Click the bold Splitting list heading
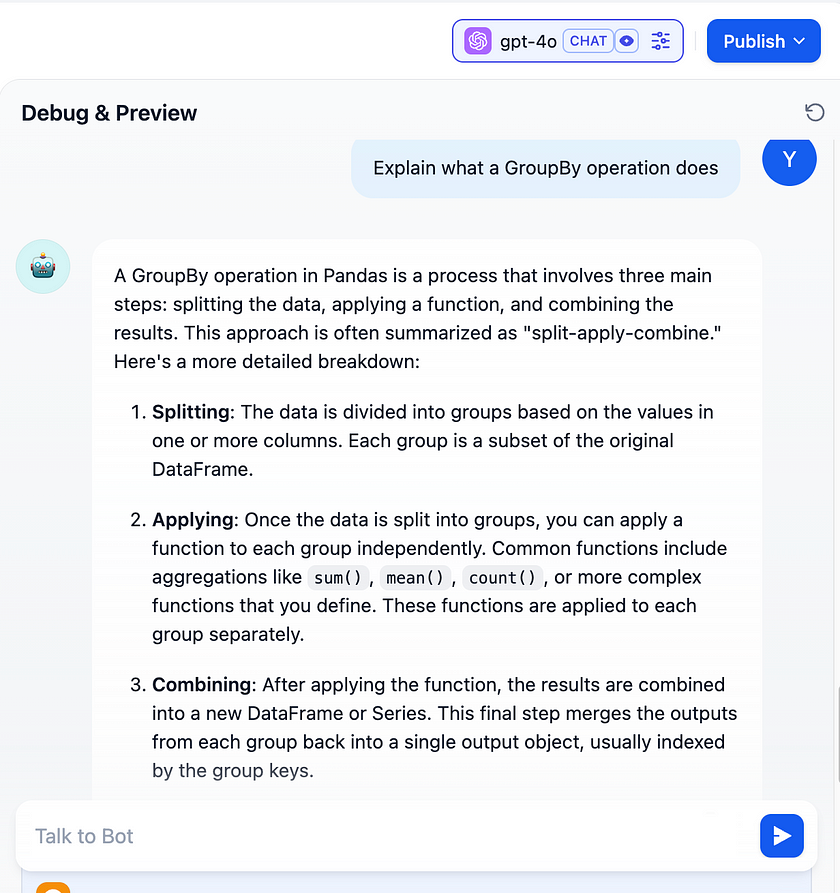The width and height of the screenshot is (840, 893). [x=191, y=412]
